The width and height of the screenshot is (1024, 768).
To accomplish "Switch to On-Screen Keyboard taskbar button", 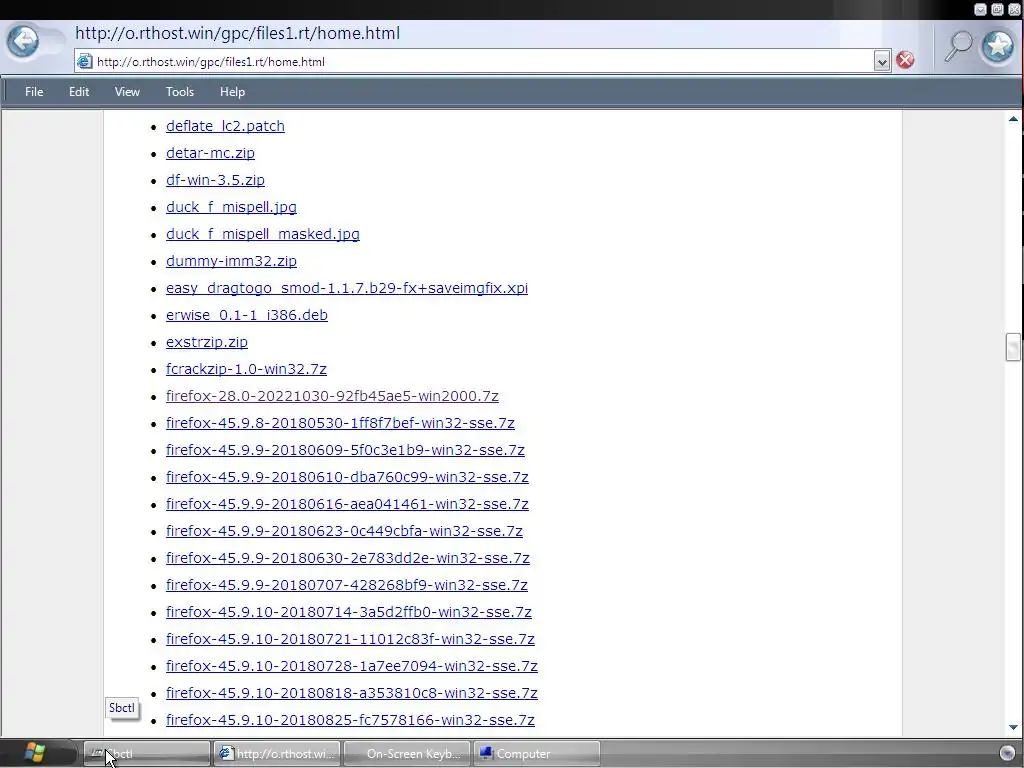I will point(407,754).
